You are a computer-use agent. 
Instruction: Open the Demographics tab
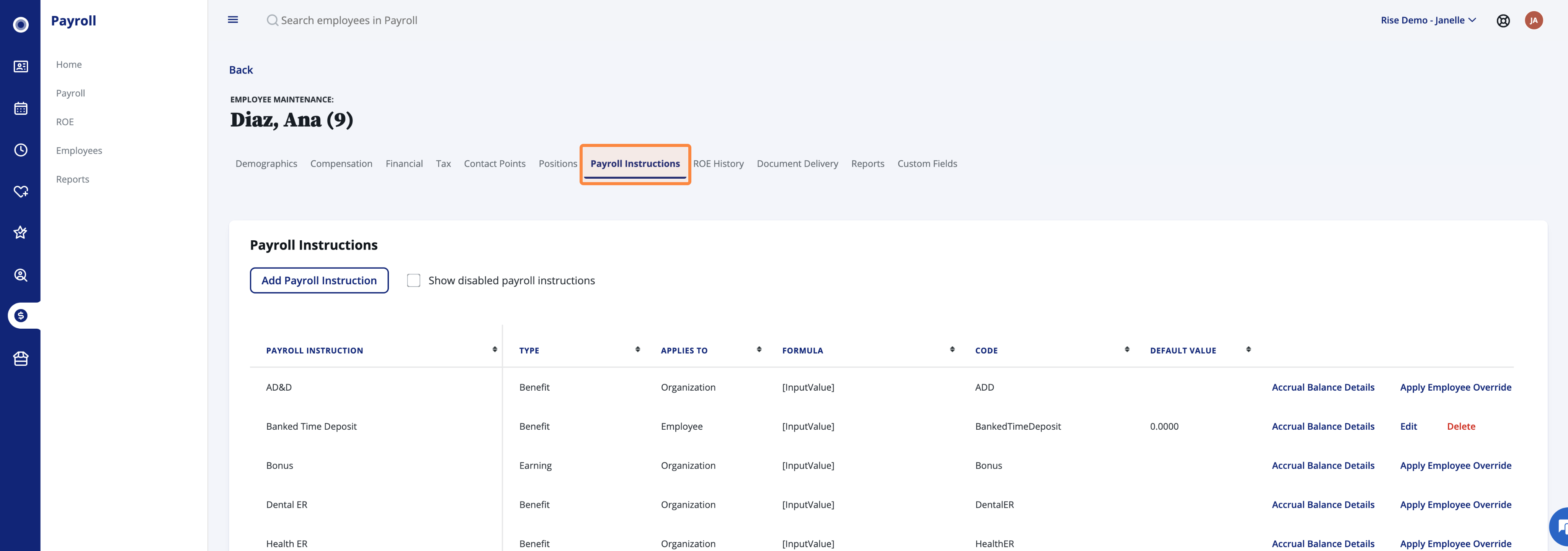266,164
